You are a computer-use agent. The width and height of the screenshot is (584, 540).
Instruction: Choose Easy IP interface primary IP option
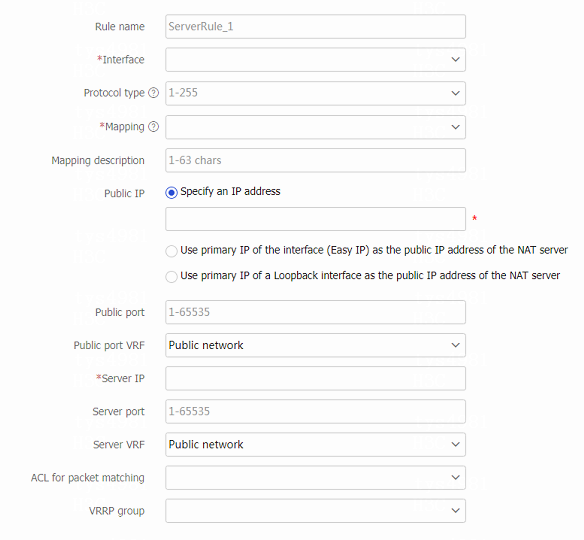171,251
